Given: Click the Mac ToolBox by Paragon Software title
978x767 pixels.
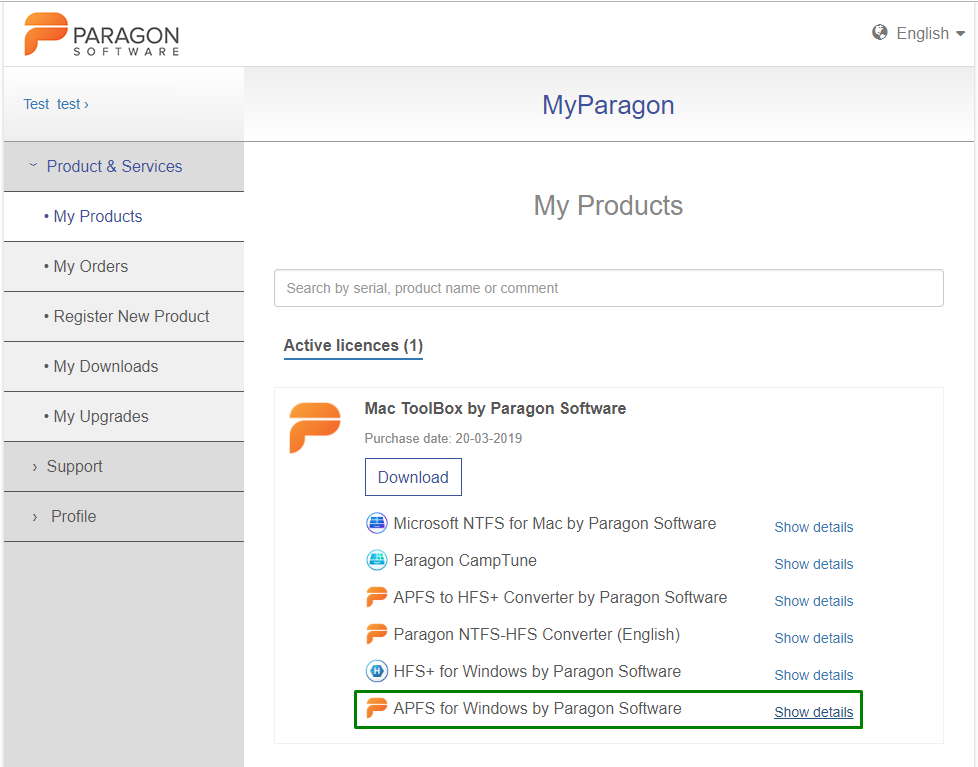Looking at the screenshot, I should (x=495, y=408).
